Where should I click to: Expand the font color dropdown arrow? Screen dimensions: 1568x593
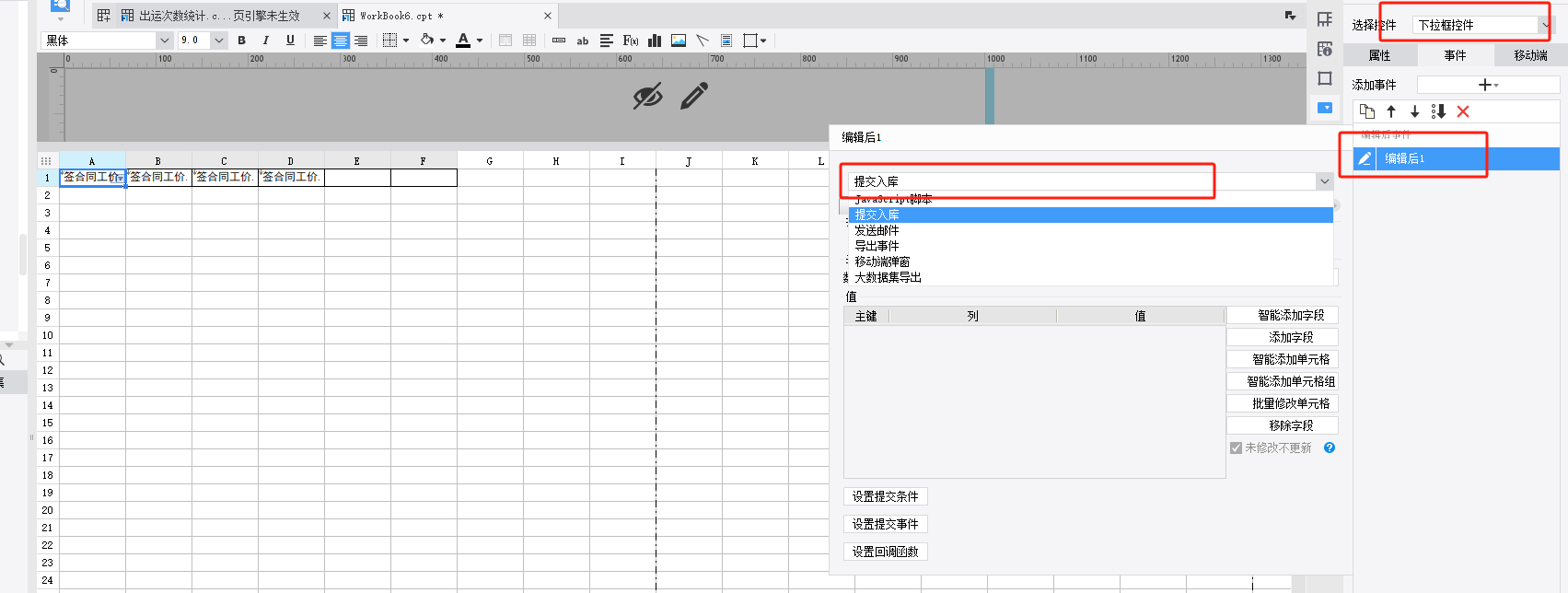480,41
